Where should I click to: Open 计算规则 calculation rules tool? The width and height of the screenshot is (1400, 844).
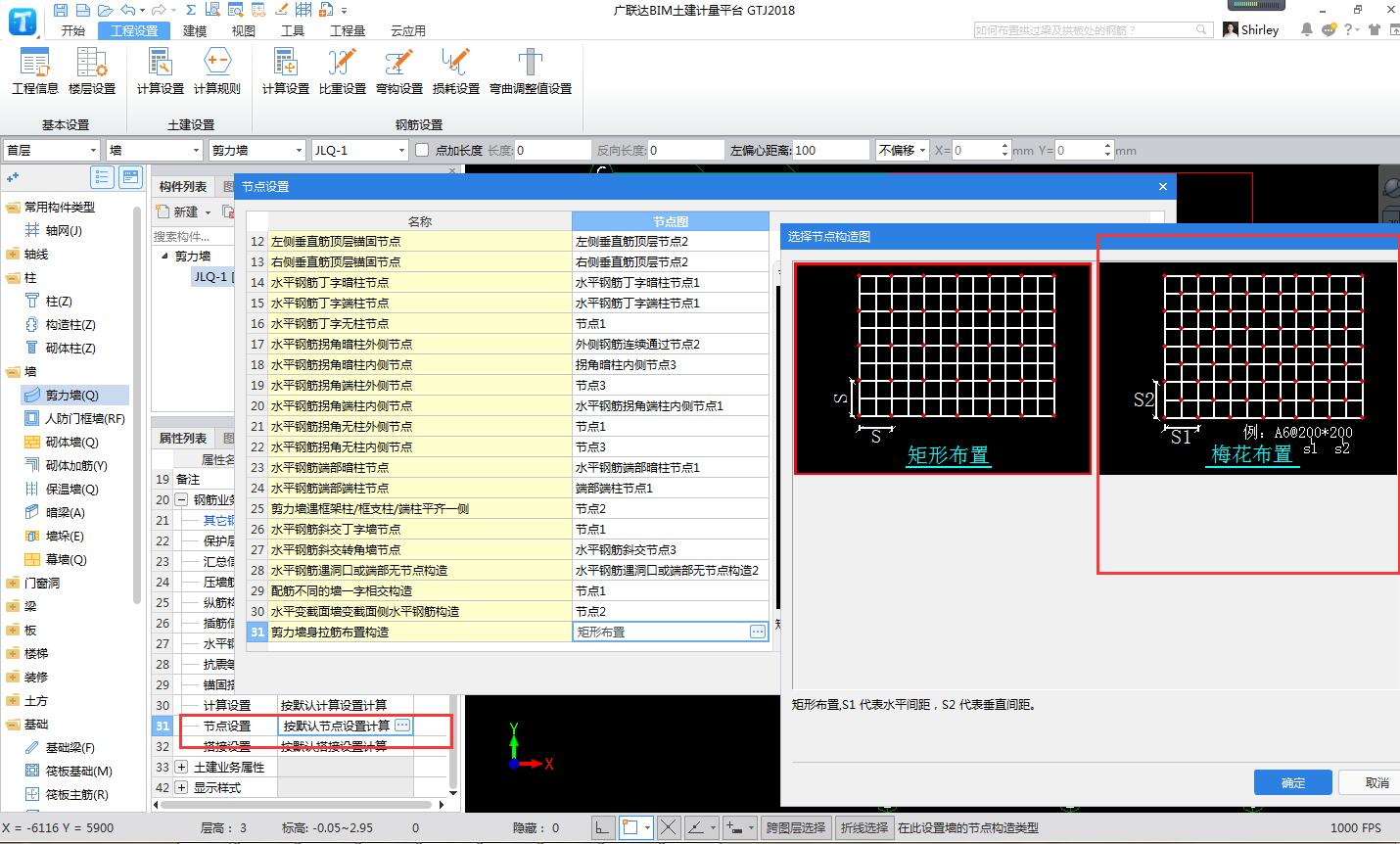point(216,70)
